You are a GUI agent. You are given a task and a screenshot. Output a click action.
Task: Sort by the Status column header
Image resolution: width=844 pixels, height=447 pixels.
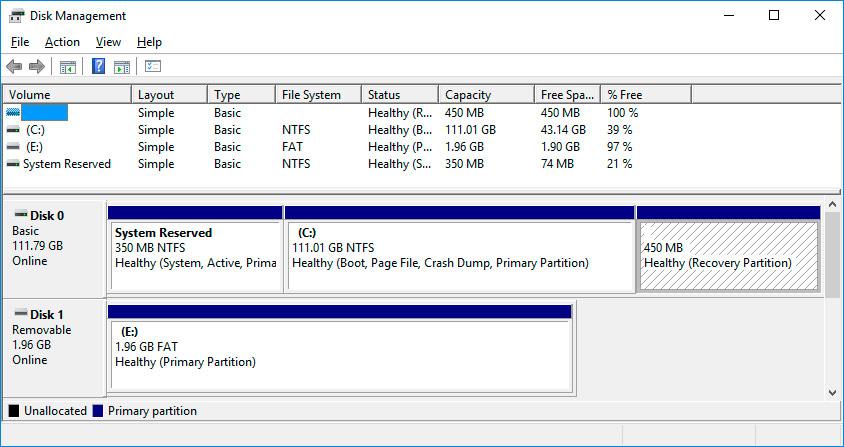pyautogui.click(x=400, y=95)
